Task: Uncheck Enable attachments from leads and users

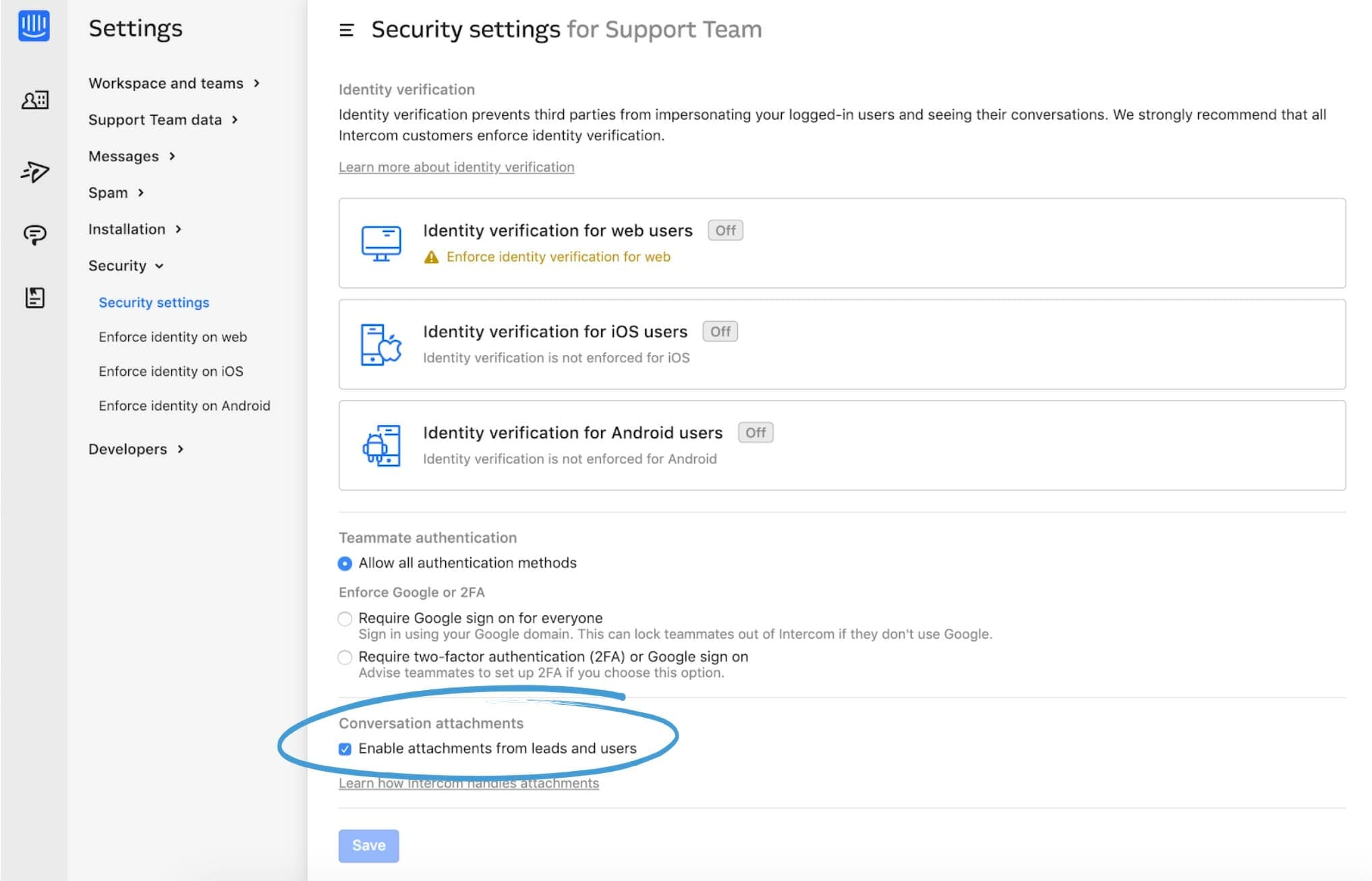Action: [345, 749]
